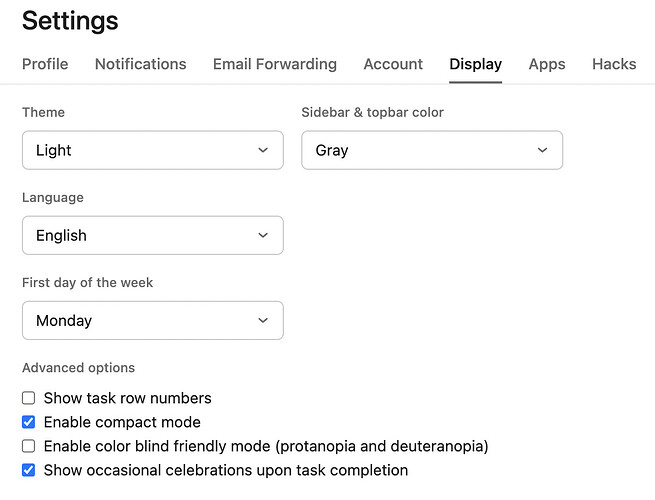This screenshot has width=655, height=500.
Task: Open the Language dropdown showing English
Action: pyautogui.click(x=153, y=235)
